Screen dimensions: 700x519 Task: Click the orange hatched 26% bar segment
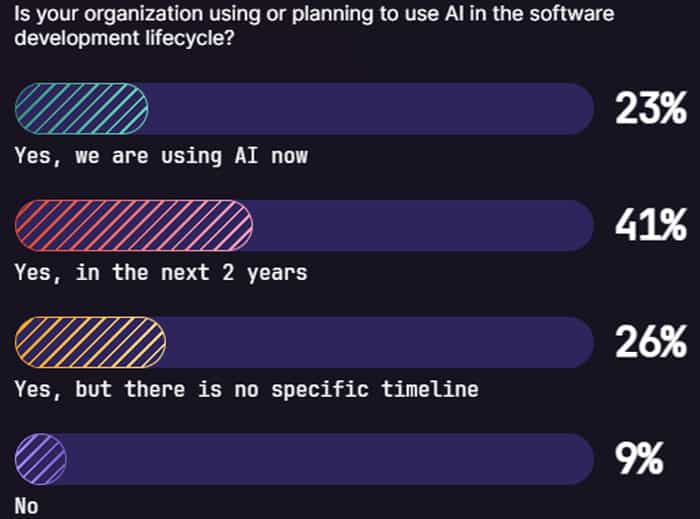pos(90,342)
